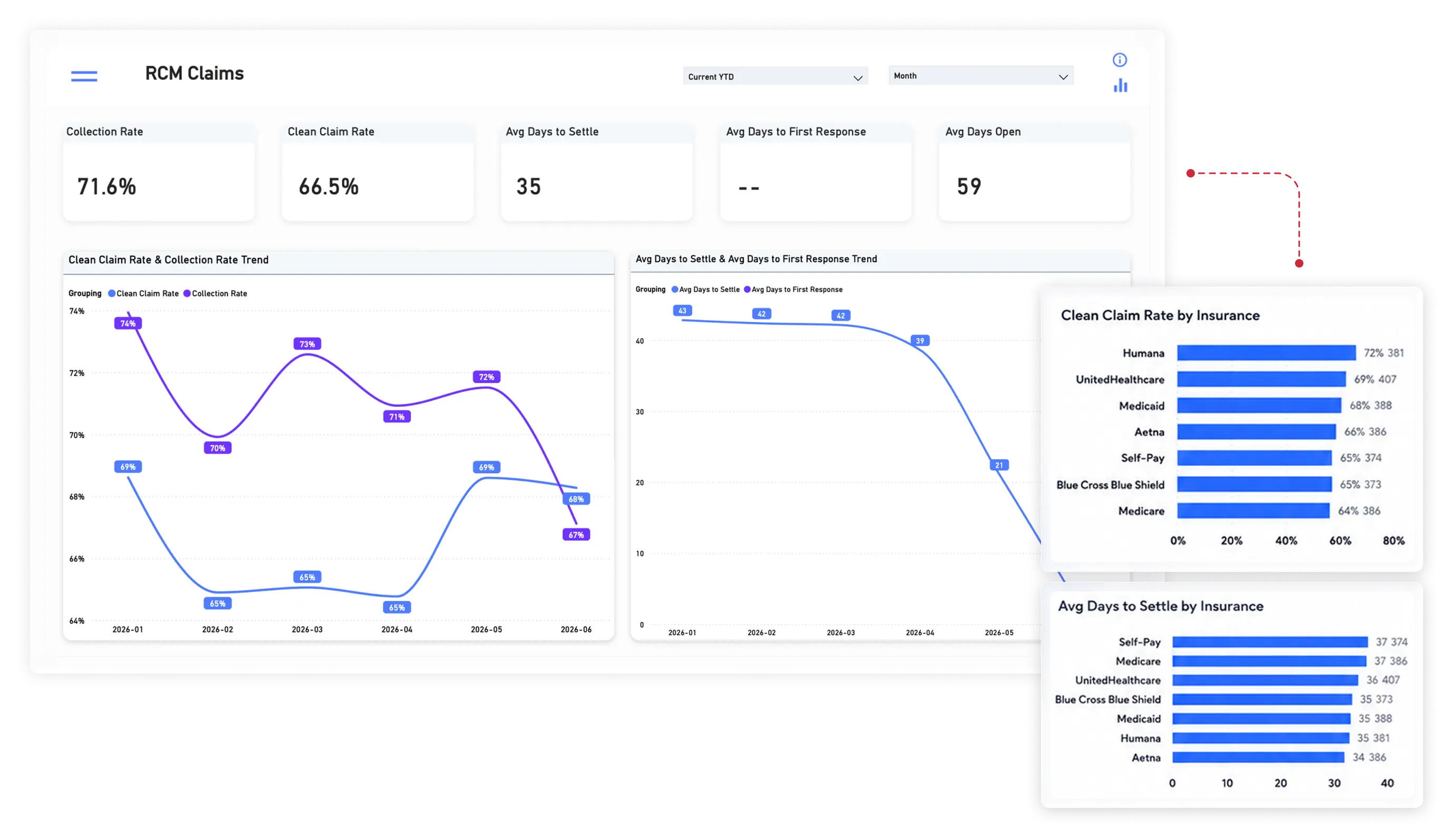1452x840 pixels.
Task: Click the 72% Collection Rate data label
Action: [x=486, y=377]
